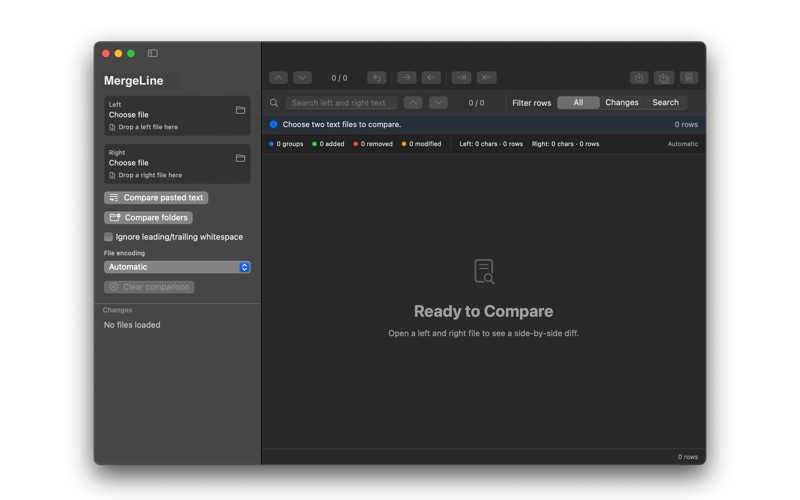Click the "0 modified" orange indicator

click(x=421, y=144)
